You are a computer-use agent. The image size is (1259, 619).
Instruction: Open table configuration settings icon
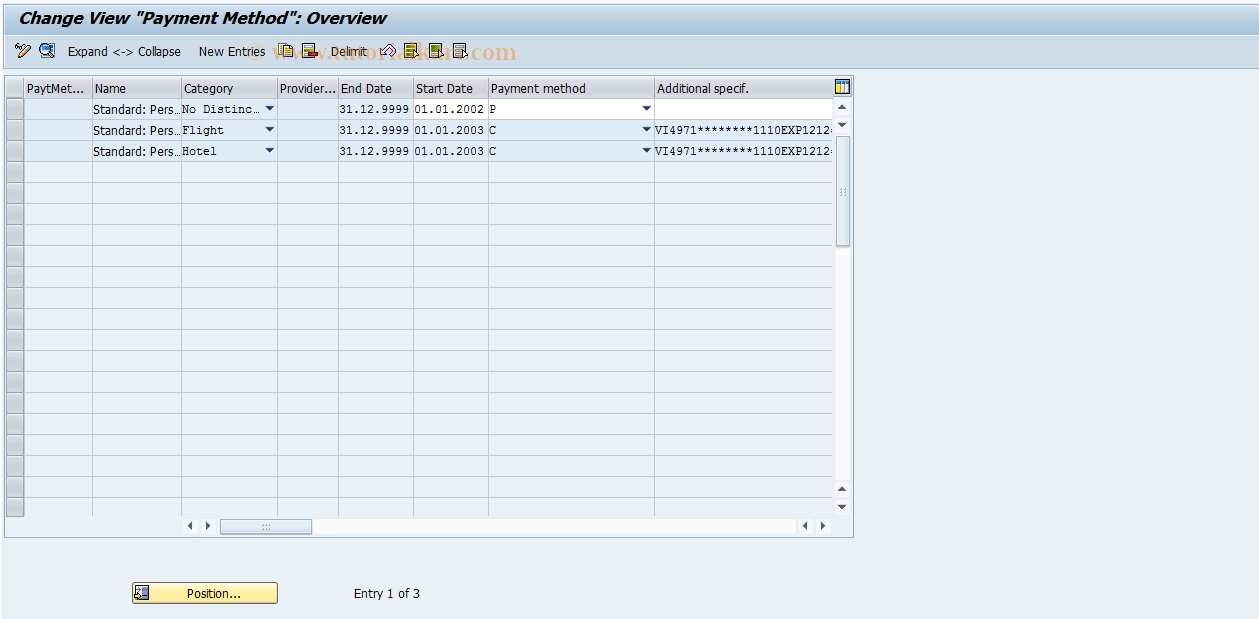click(x=842, y=87)
